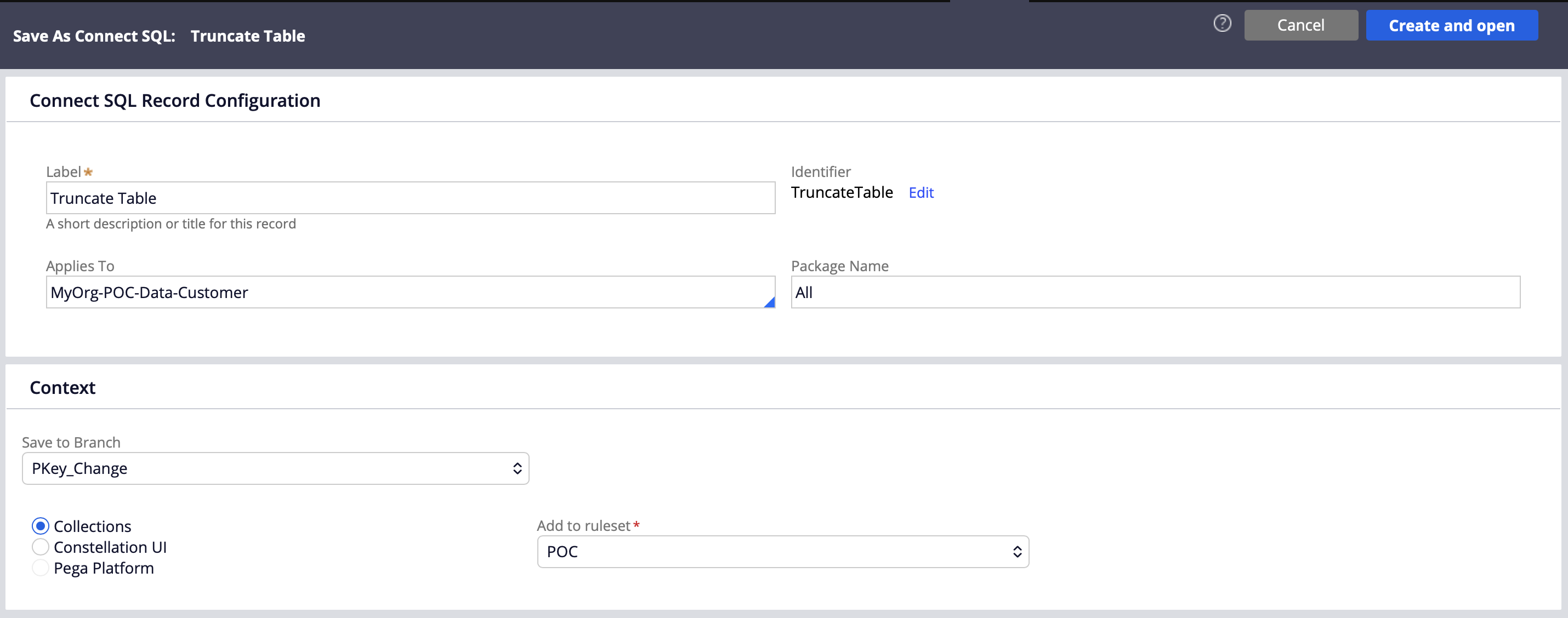Click the Identifier Edit link
The width and height of the screenshot is (1568, 618).
(x=921, y=192)
